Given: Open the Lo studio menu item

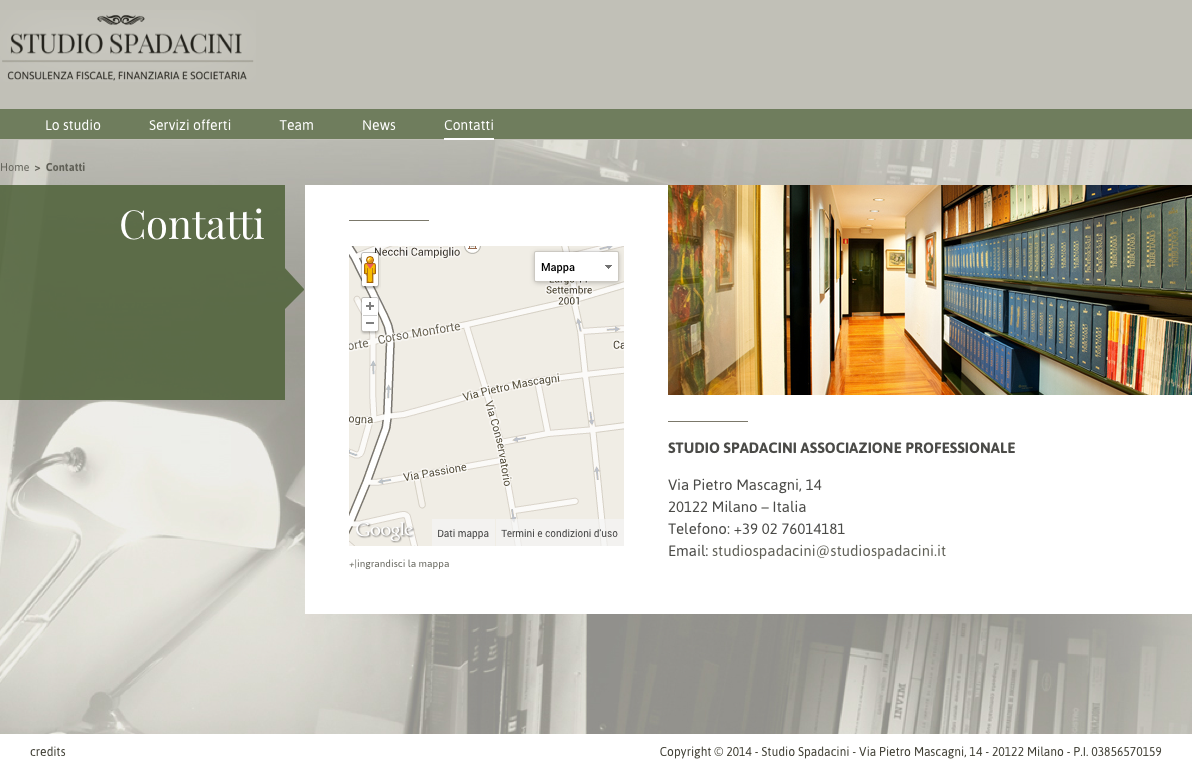Looking at the screenshot, I should click(73, 125).
